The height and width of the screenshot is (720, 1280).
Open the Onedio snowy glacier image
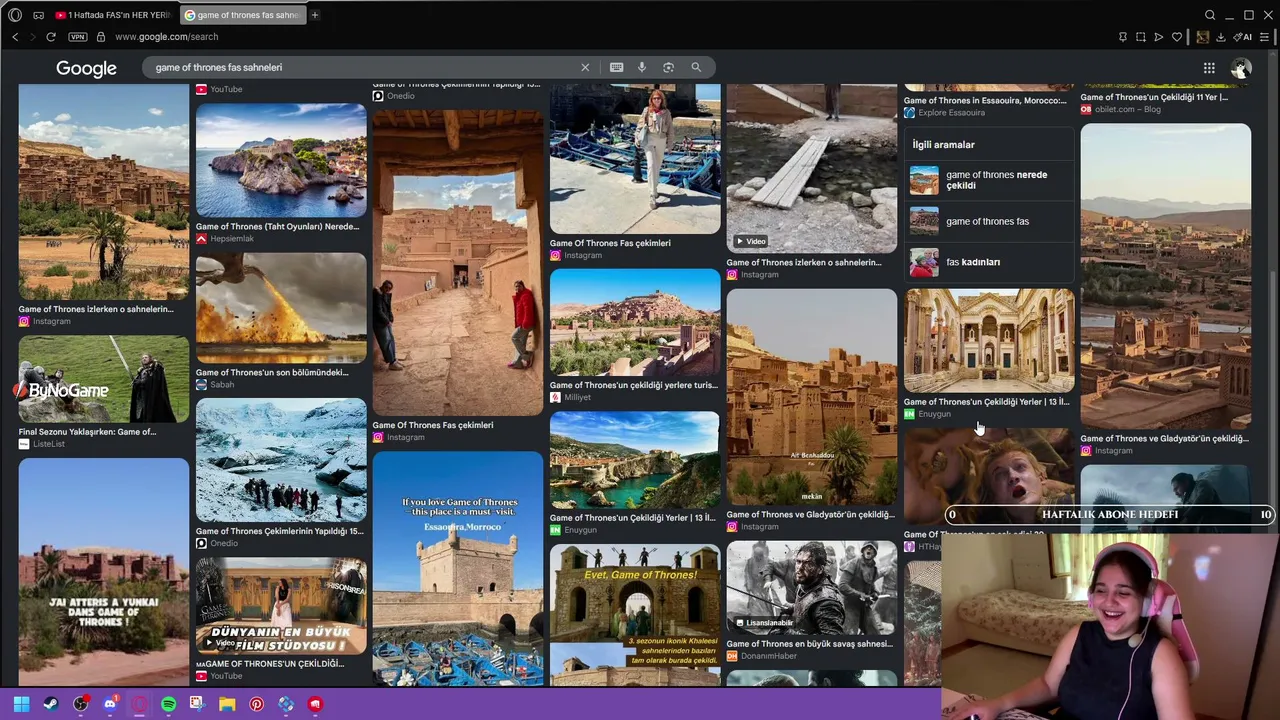(x=281, y=460)
